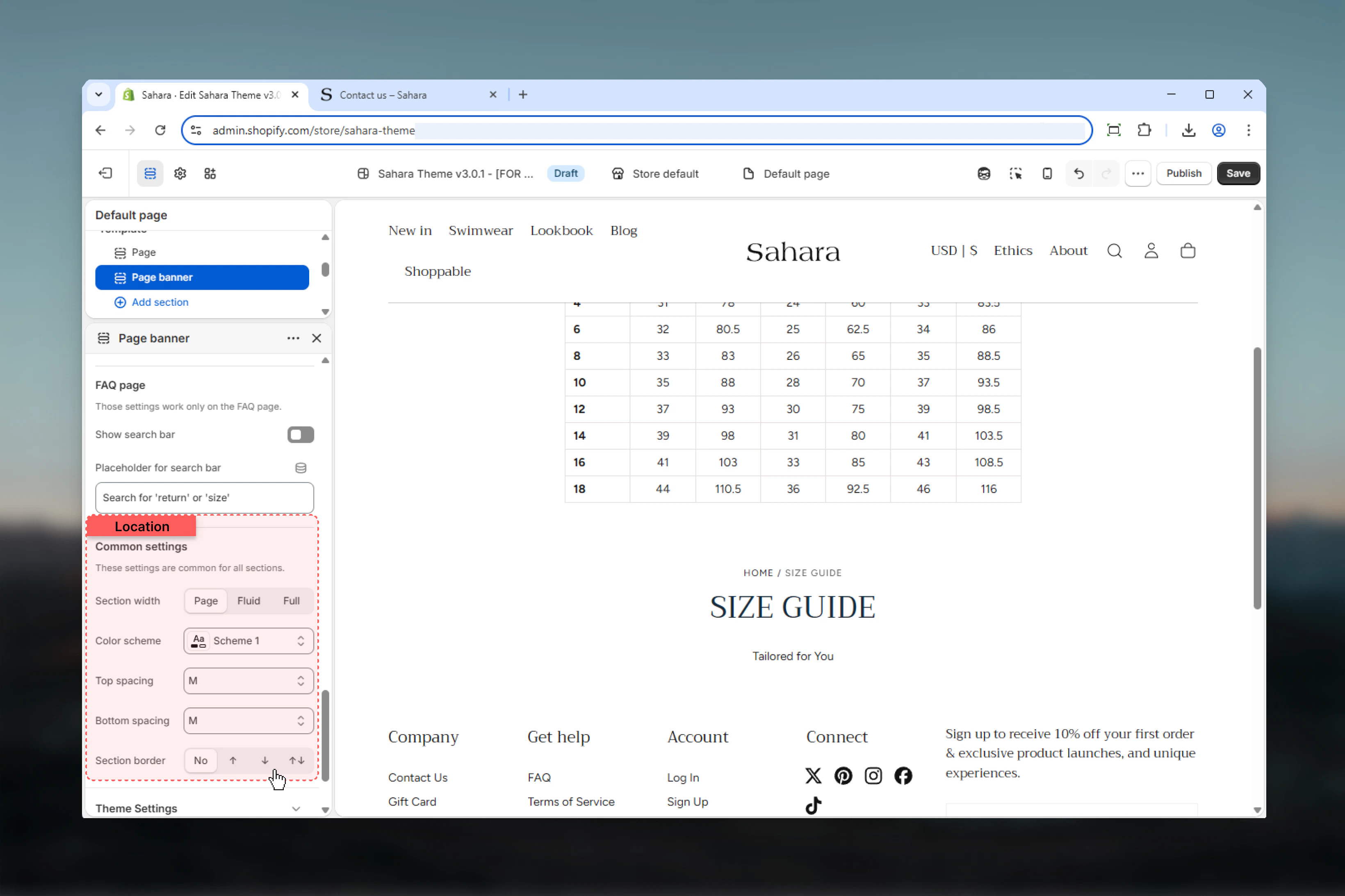Image resolution: width=1345 pixels, height=896 pixels.
Task: Open the Pinterest social link
Action: click(x=843, y=775)
